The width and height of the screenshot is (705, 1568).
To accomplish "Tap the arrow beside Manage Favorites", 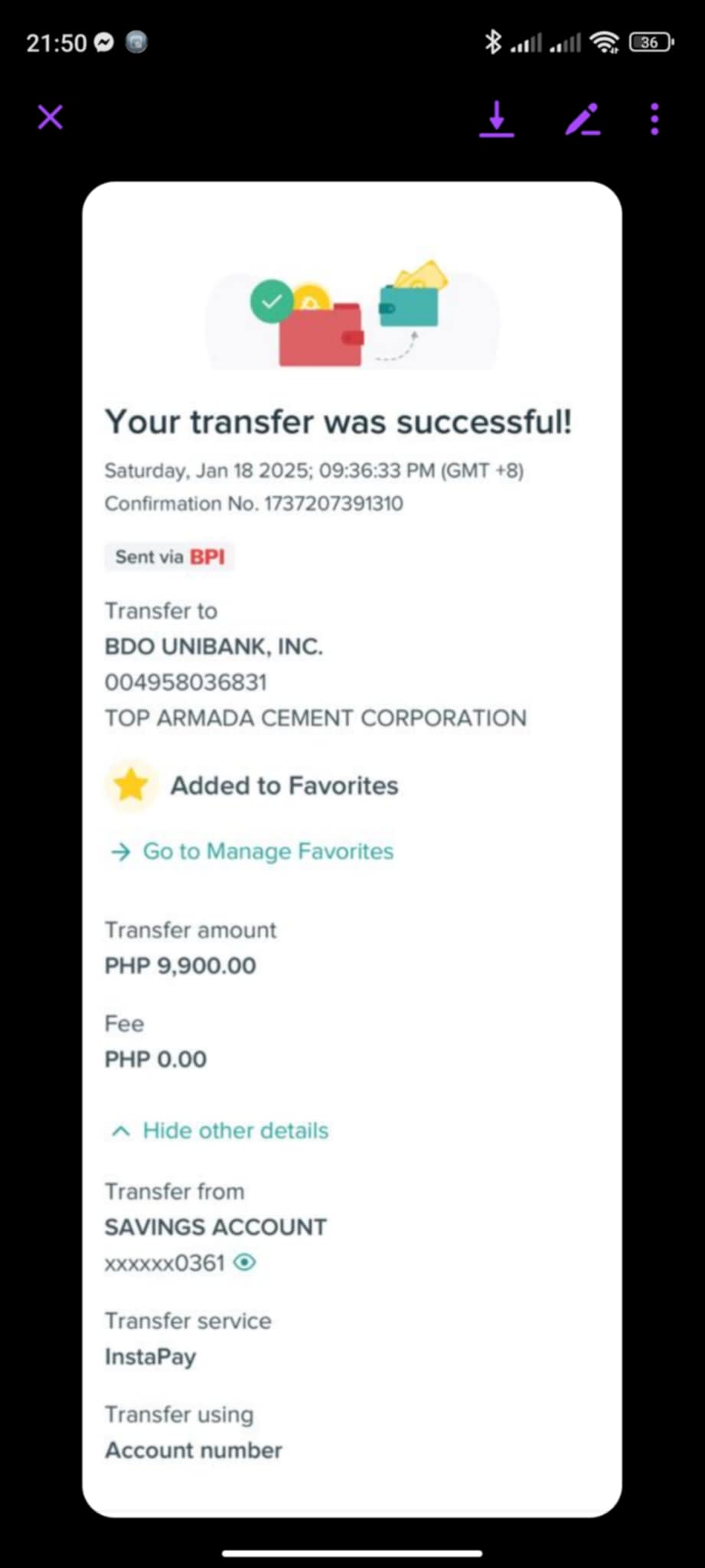I will [x=121, y=852].
